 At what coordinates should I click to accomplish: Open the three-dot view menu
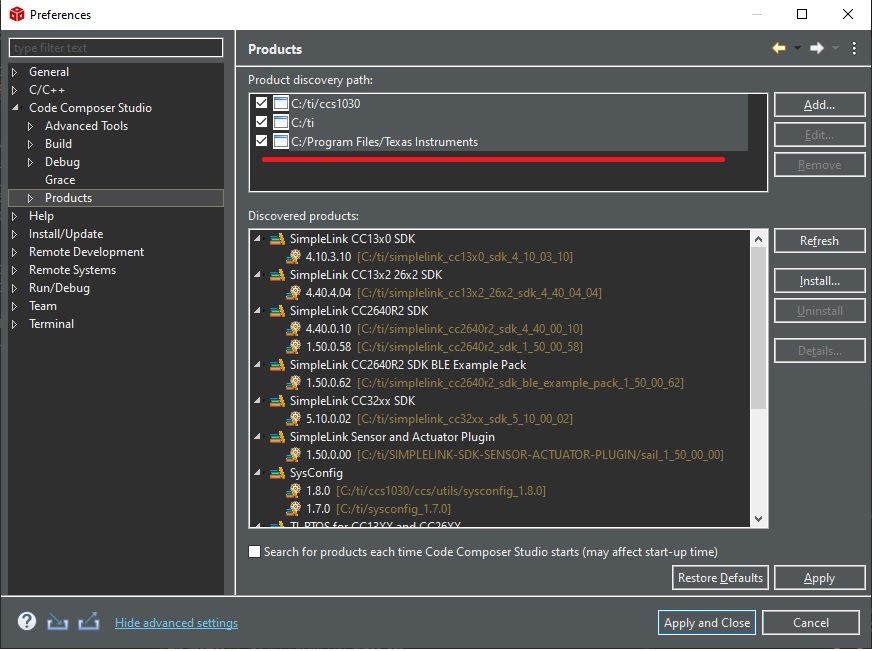[854, 48]
